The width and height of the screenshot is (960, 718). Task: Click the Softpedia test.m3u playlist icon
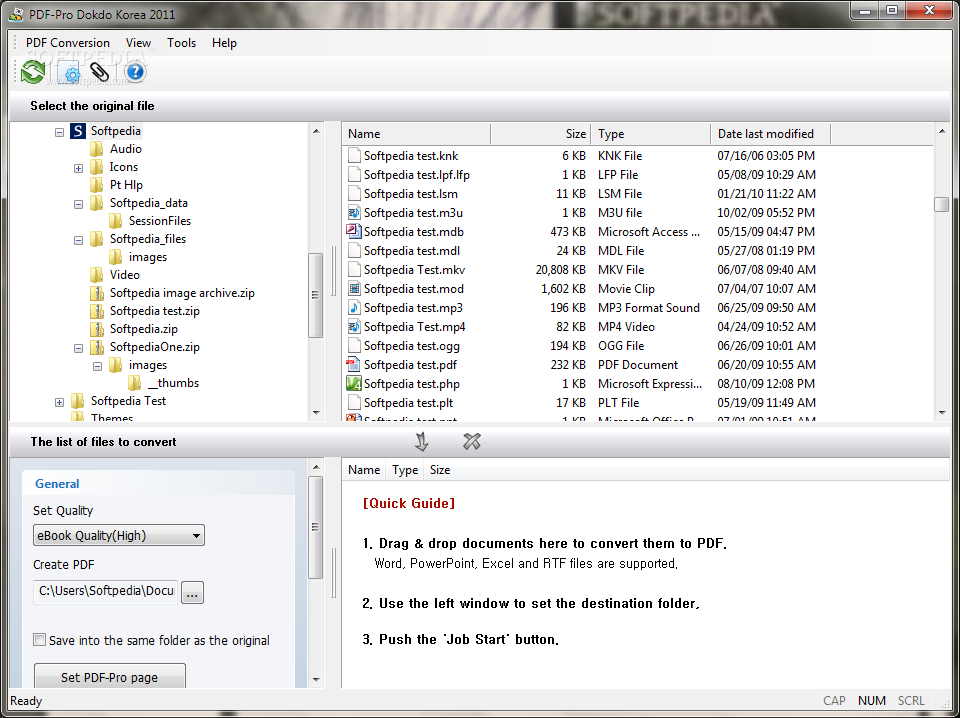click(x=353, y=212)
